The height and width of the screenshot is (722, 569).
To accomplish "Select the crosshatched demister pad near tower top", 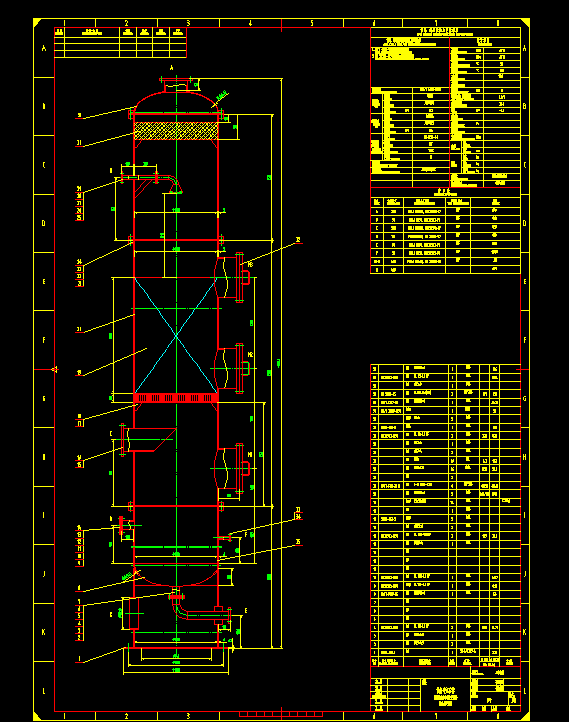I will (176, 131).
